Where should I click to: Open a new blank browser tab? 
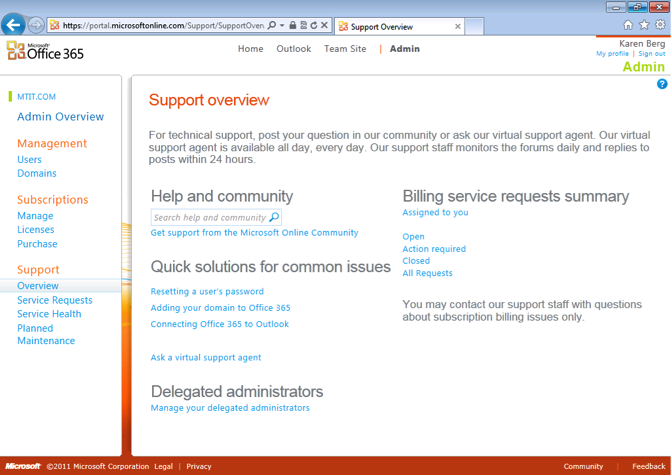click(x=474, y=26)
